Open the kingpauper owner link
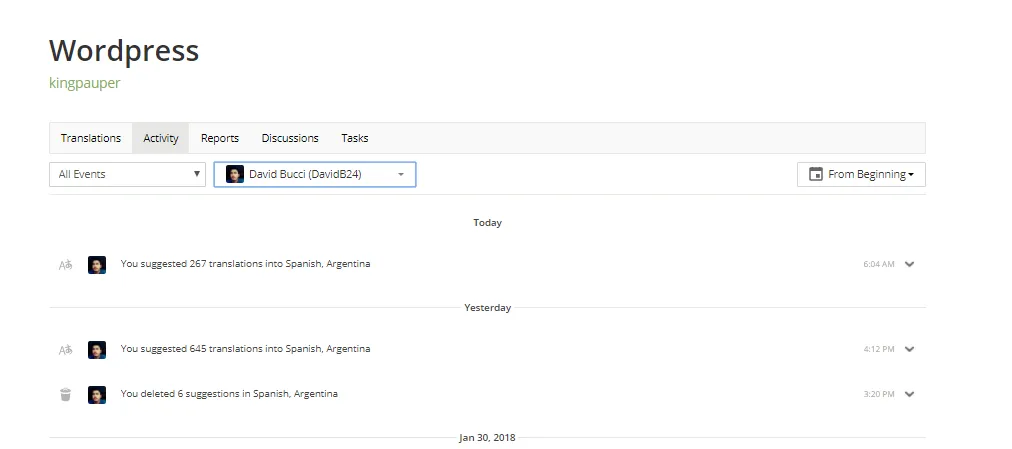This screenshot has width=1012, height=449. (x=85, y=83)
